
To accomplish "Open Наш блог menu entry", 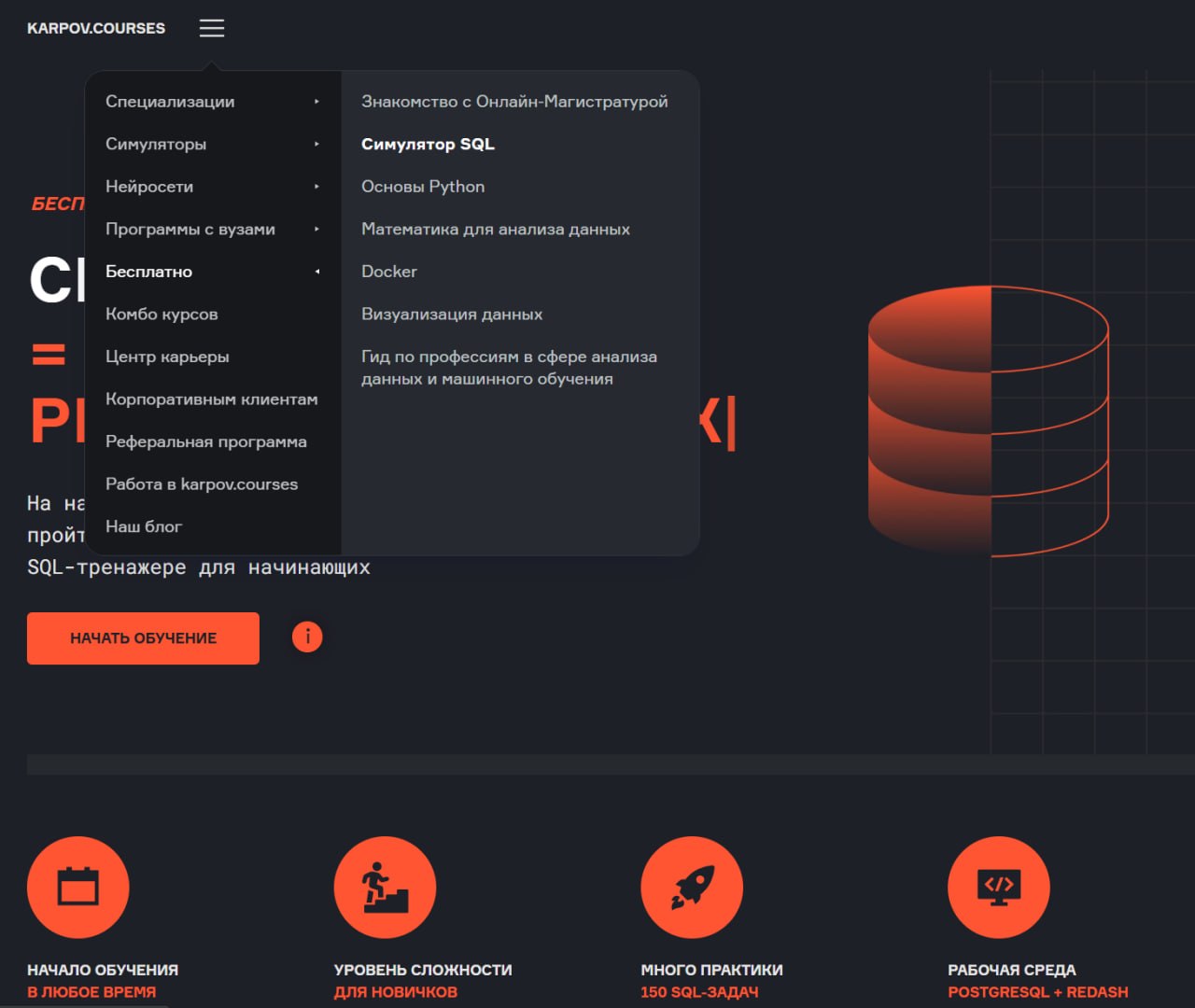I will [144, 526].
